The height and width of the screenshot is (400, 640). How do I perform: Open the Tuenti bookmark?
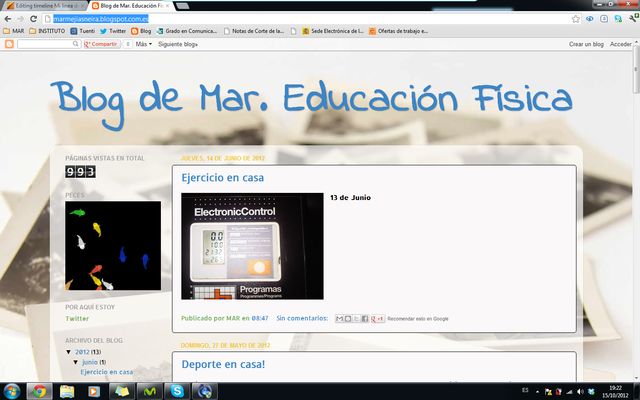pyautogui.click(x=82, y=31)
